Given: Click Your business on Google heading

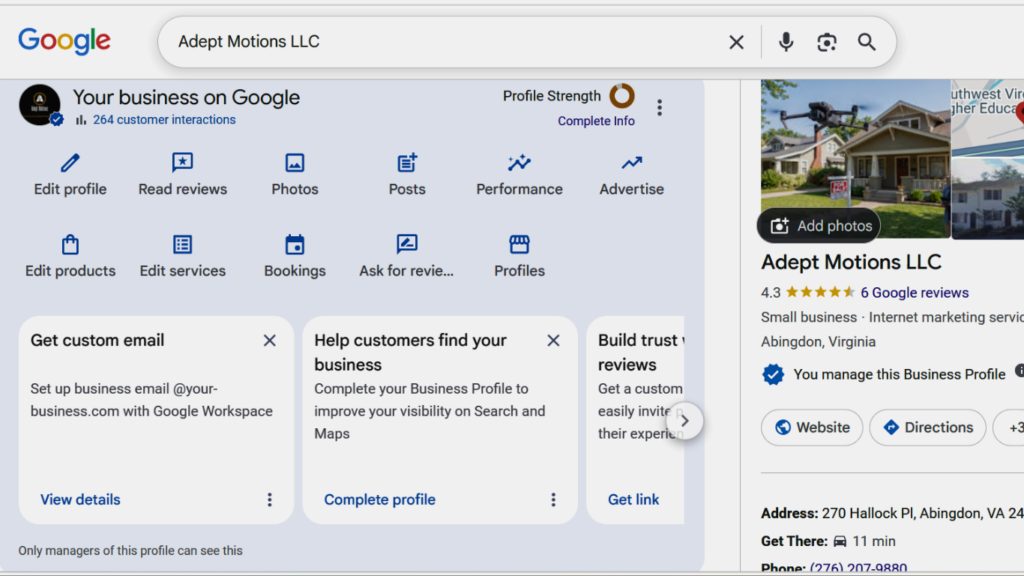Looking at the screenshot, I should coord(186,97).
